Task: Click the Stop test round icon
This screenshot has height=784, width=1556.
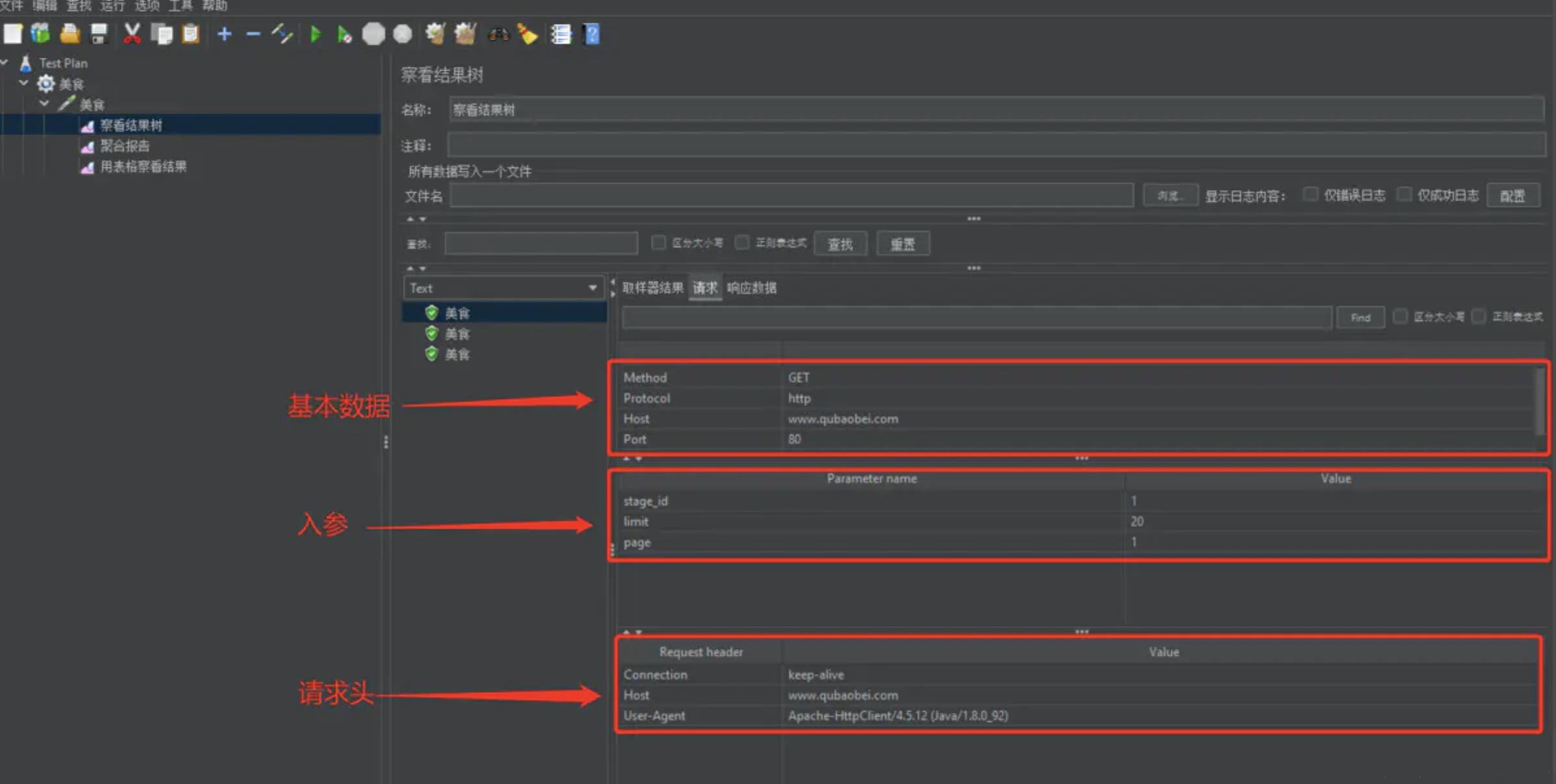Action: 373,34
